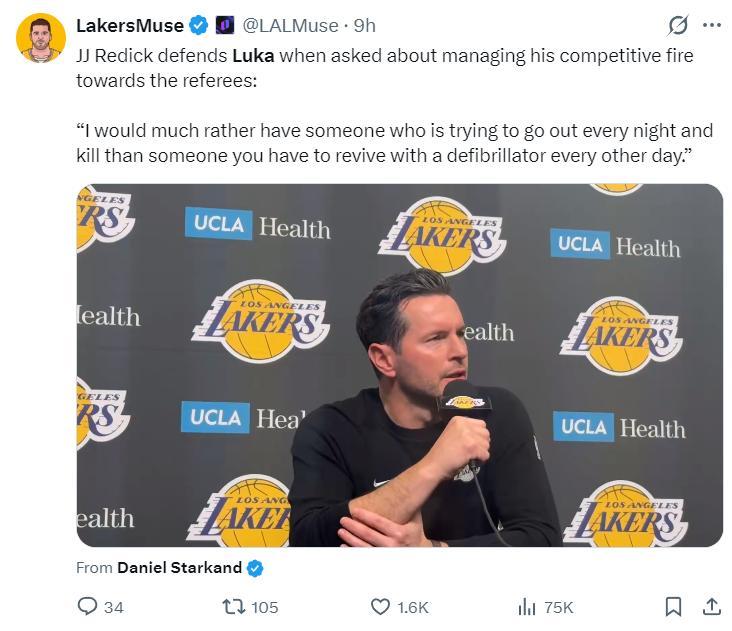Click the LakersMuse profile avatar
This screenshot has height=631, width=732.
pos(41,38)
